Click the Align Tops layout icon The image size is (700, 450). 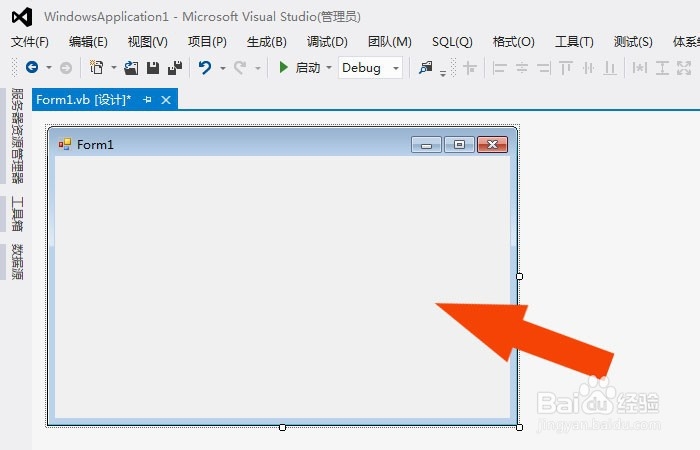(x=566, y=68)
